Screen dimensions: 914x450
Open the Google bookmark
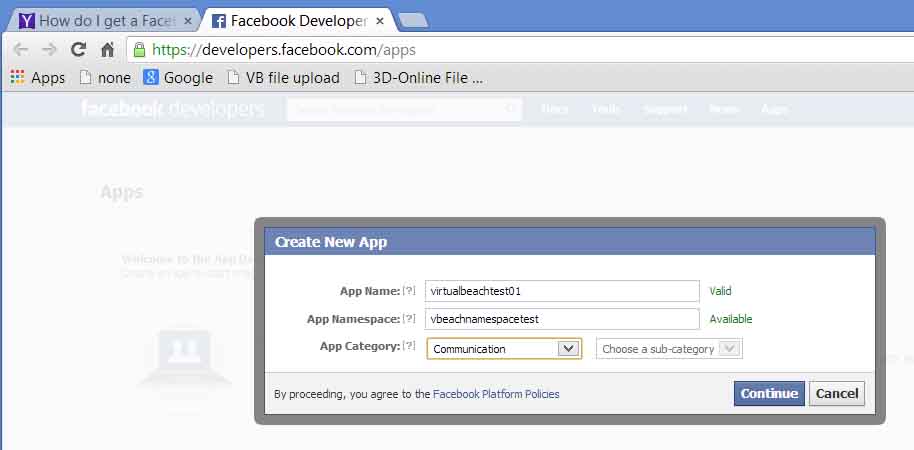tap(178, 77)
